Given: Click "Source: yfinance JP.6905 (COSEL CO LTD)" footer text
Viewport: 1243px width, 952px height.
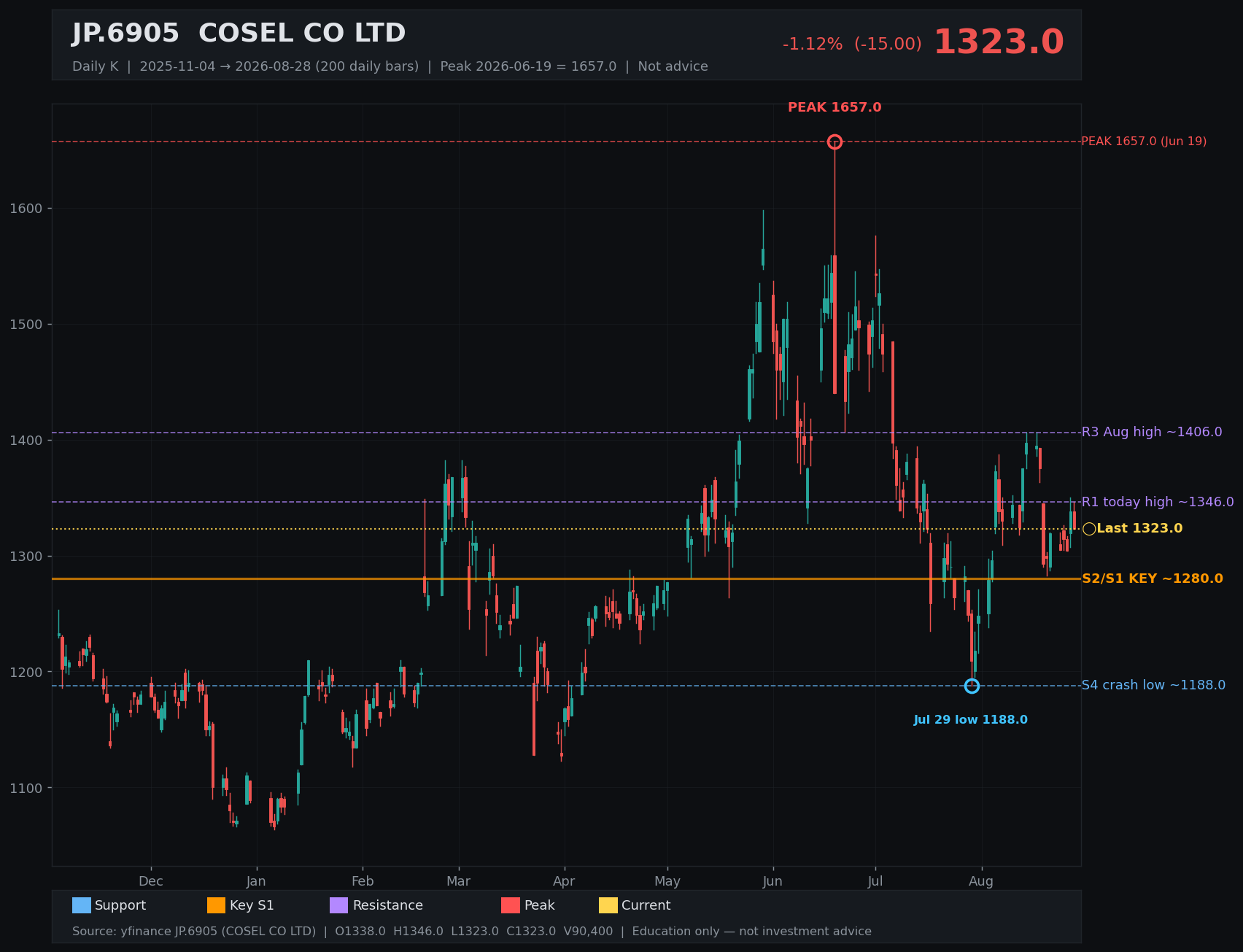Looking at the screenshot, I should pos(194,932).
